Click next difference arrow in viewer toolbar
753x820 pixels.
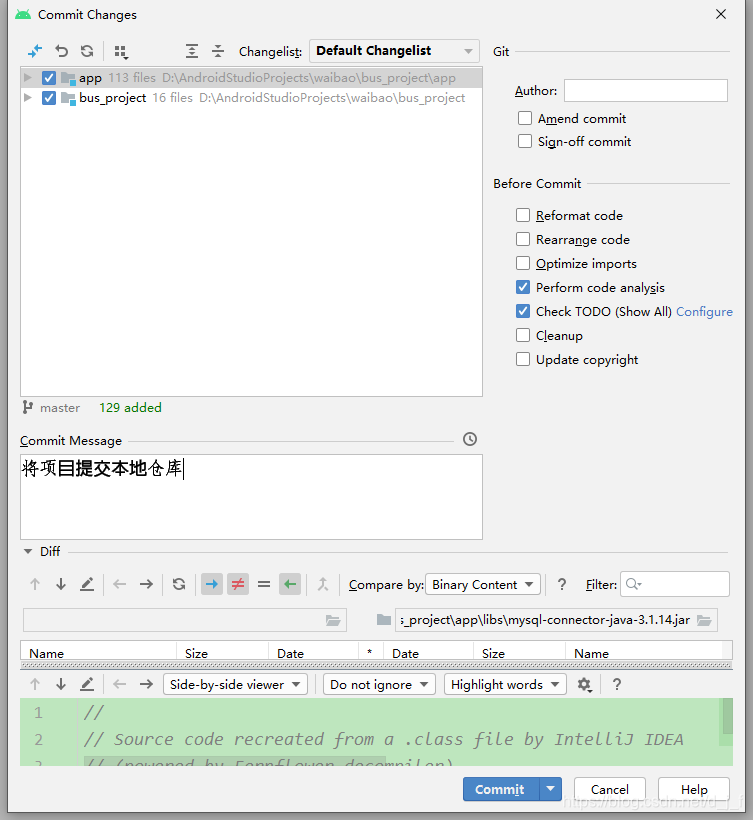[x=61, y=684]
